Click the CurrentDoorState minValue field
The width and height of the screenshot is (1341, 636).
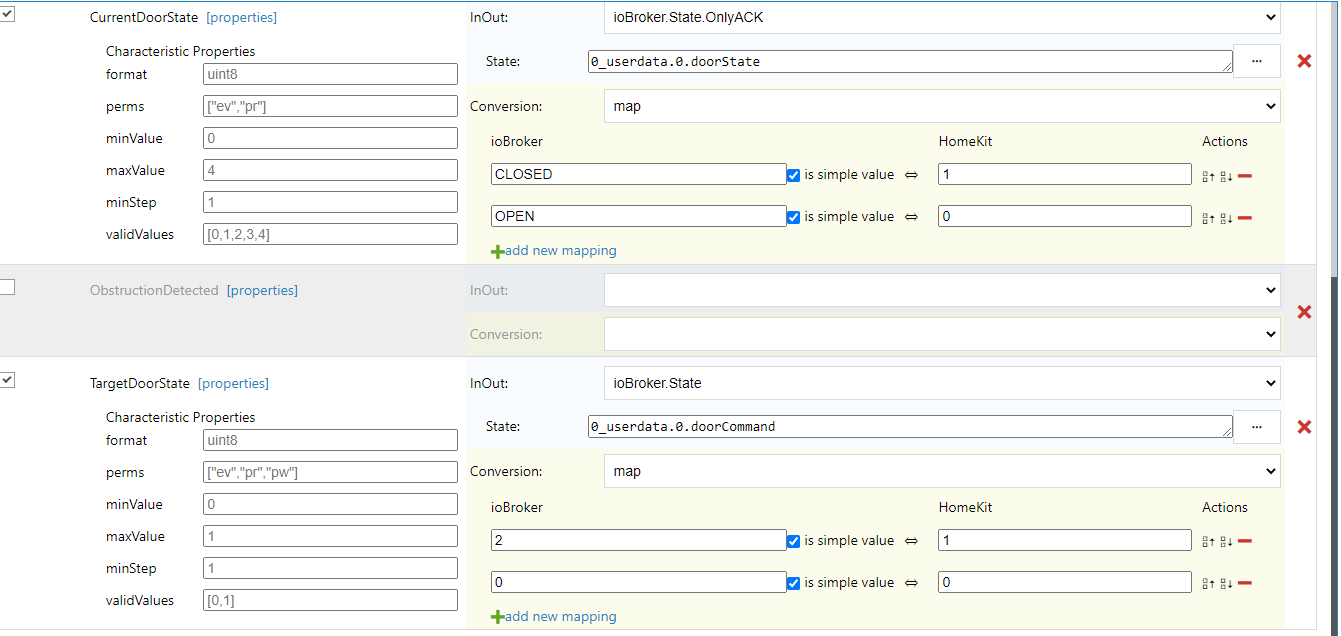click(330, 138)
